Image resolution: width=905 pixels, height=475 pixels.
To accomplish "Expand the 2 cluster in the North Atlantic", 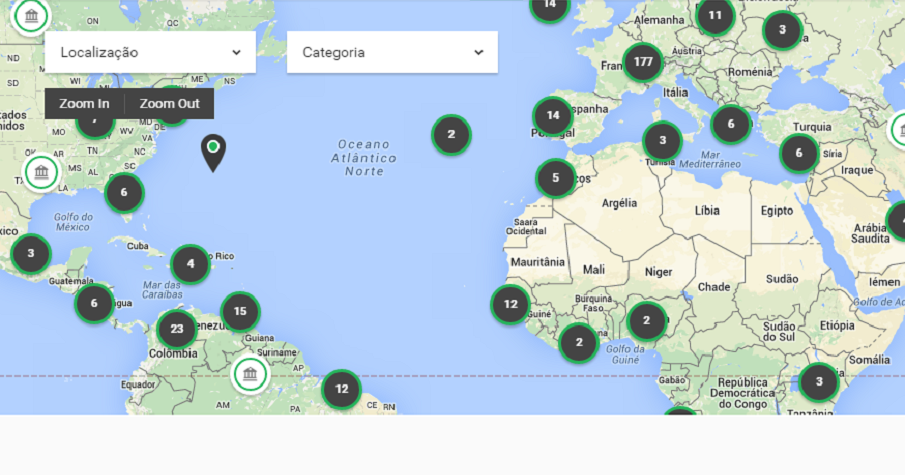I will pyautogui.click(x=451, y=134).
